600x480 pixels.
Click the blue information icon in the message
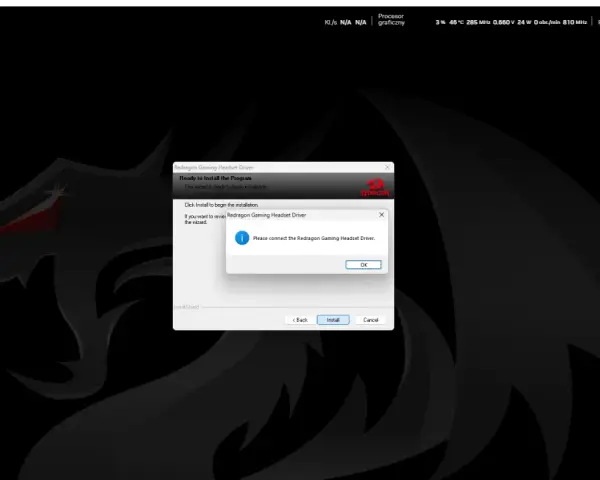tap(242, 238)
